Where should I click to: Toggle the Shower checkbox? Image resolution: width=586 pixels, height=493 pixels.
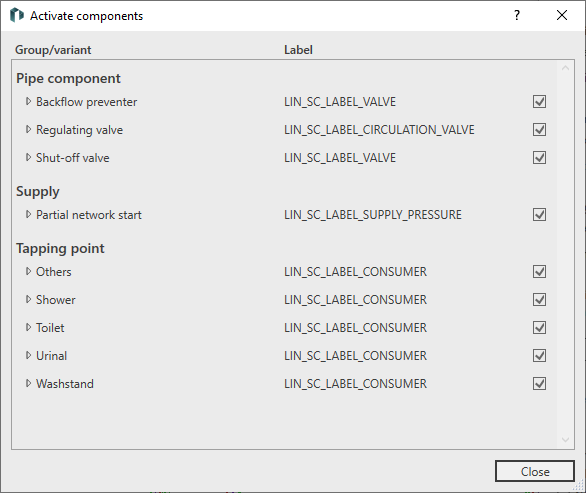(x=539, y=300)
